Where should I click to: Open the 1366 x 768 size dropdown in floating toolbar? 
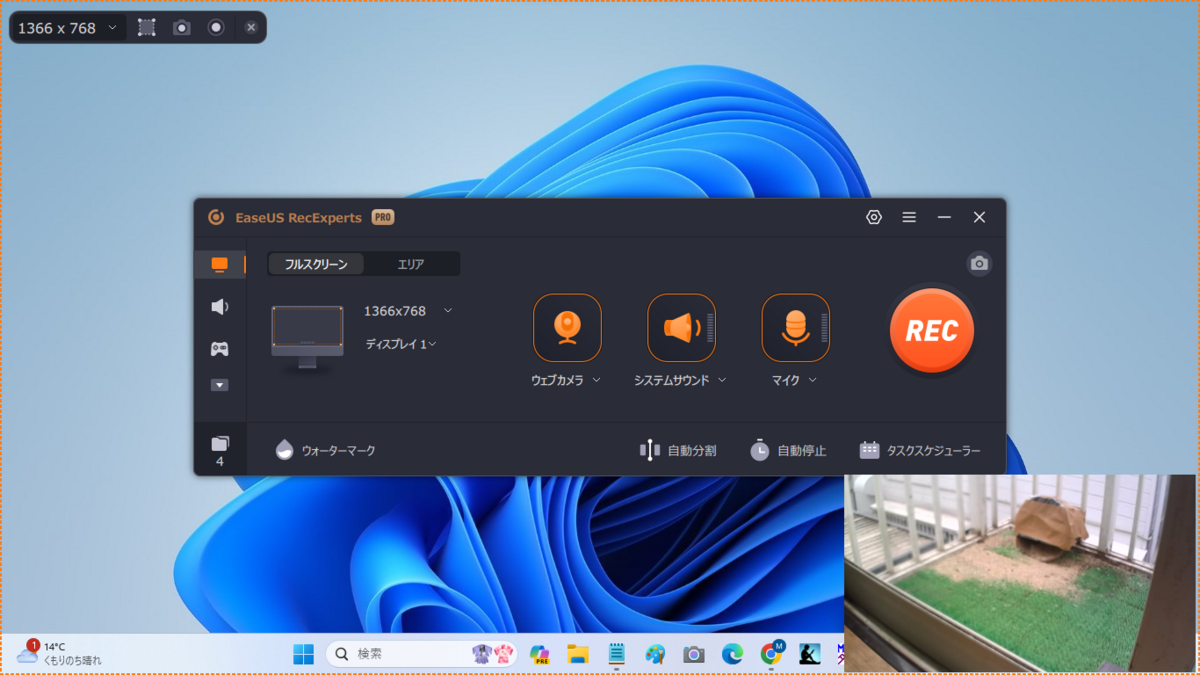tap(67, 28)
